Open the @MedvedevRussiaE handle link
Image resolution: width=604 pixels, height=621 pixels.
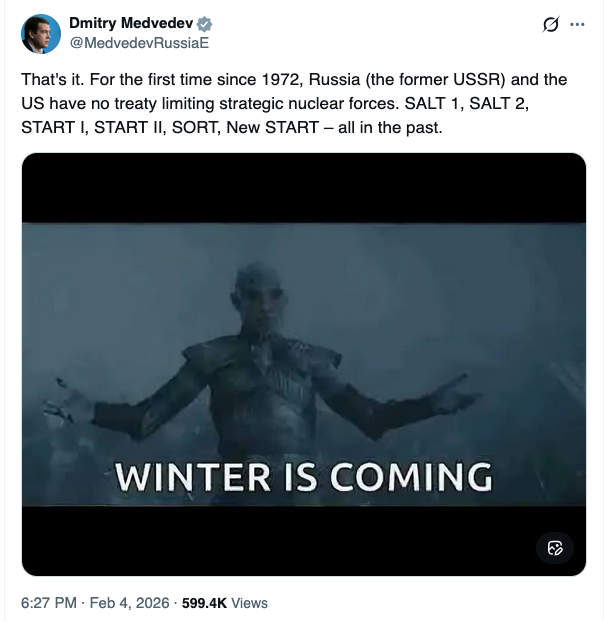point(139,43)
